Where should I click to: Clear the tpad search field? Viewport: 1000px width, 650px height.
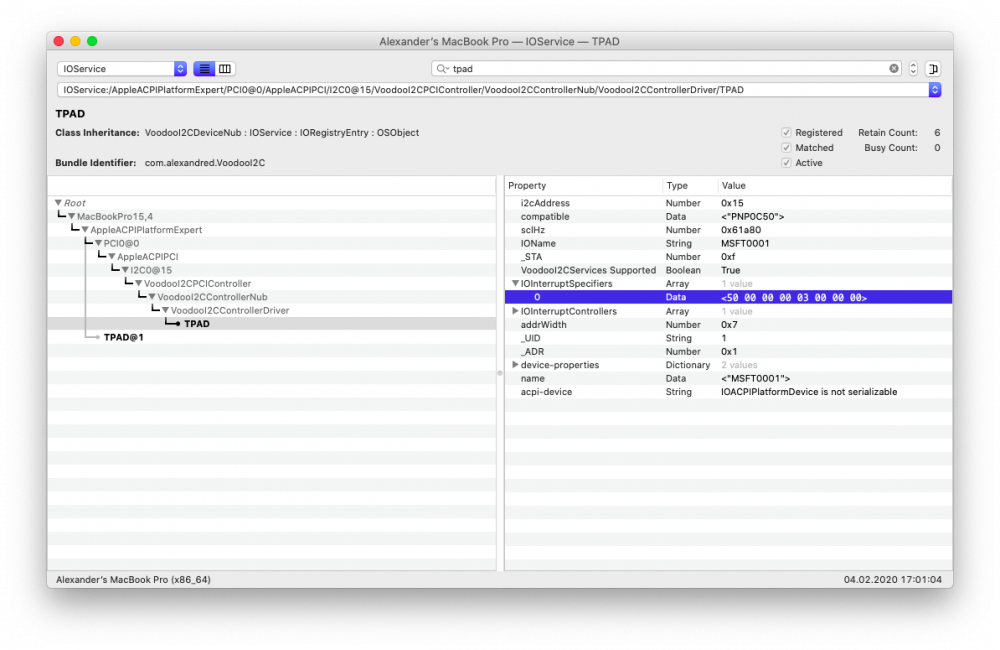tap(893, 68)
